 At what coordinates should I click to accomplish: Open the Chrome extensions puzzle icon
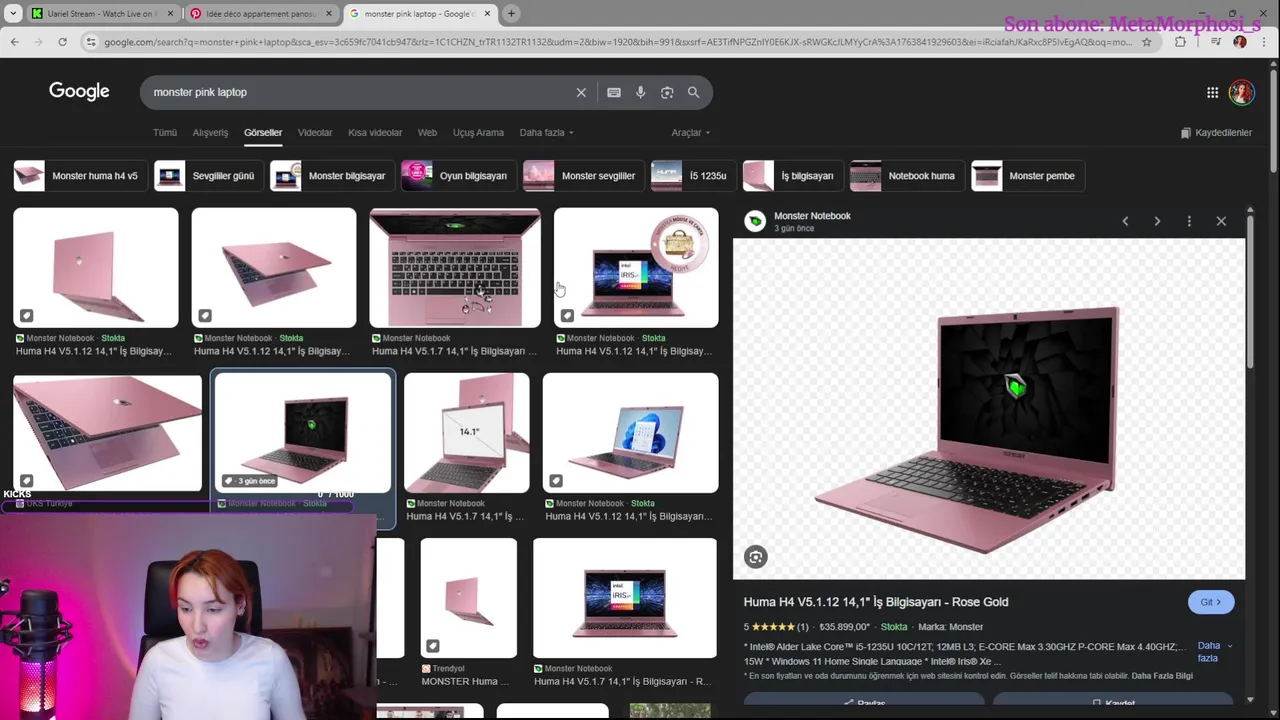[x=1181, y=42]
